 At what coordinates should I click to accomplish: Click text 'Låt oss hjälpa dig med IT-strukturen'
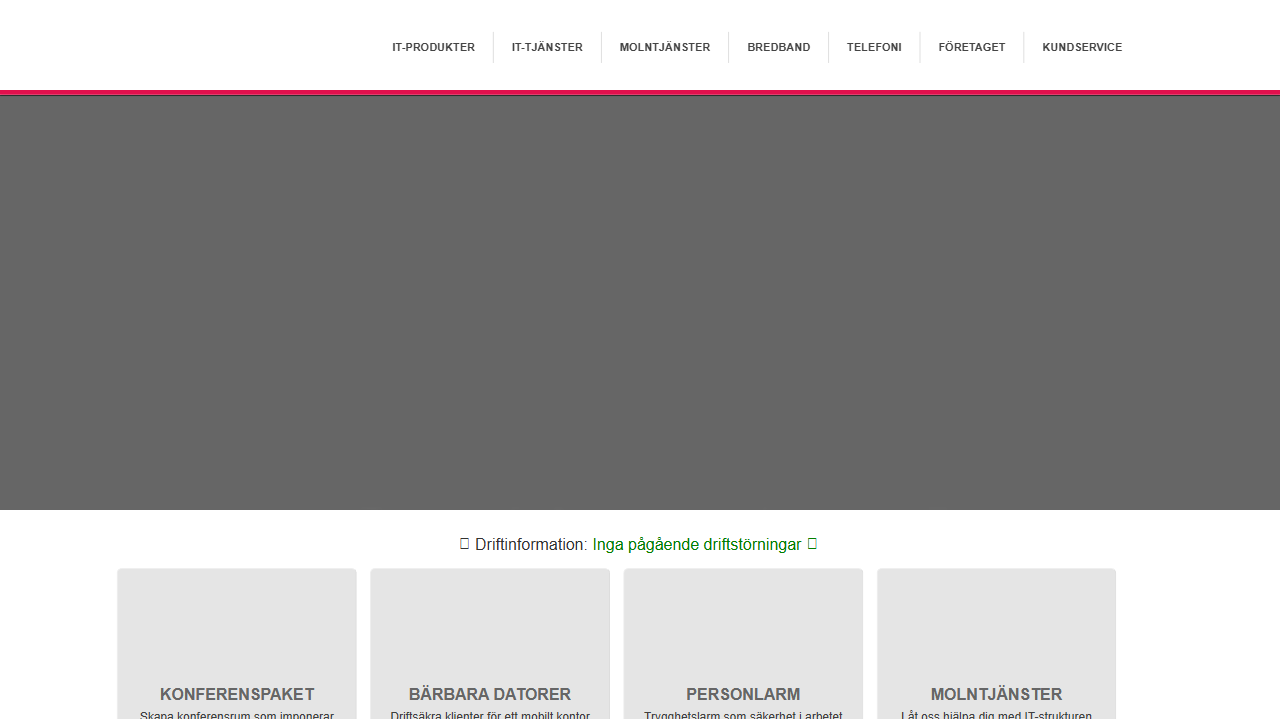coord(996,715)
